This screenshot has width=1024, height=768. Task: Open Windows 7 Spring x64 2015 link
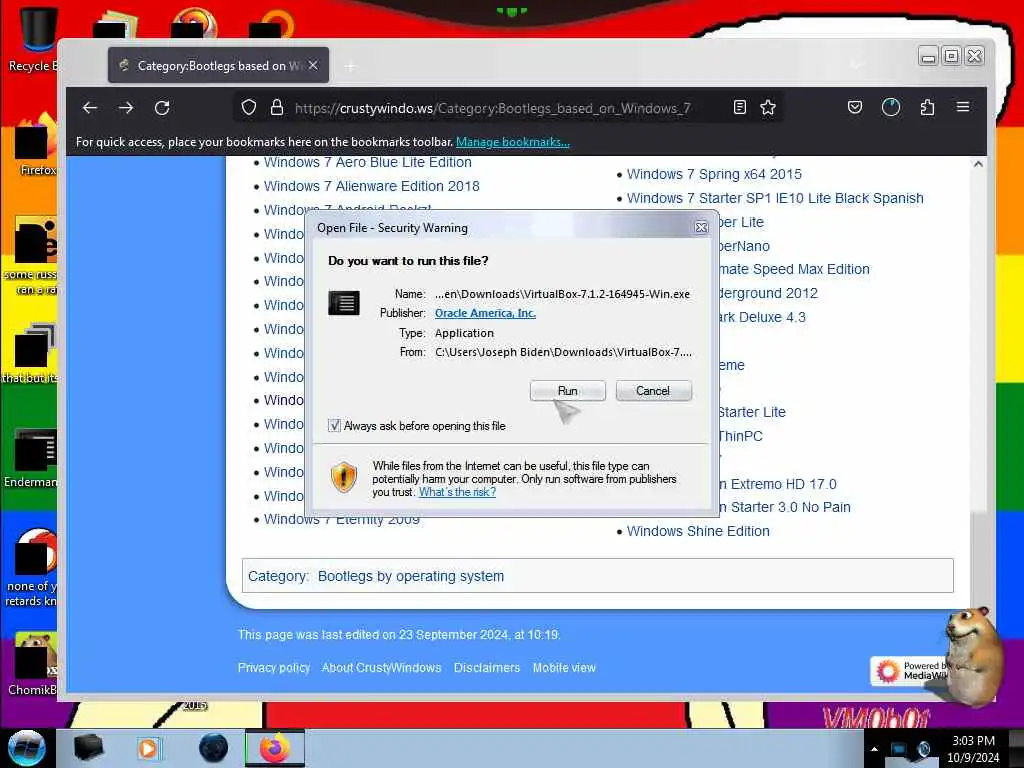[x=714, y=174]
